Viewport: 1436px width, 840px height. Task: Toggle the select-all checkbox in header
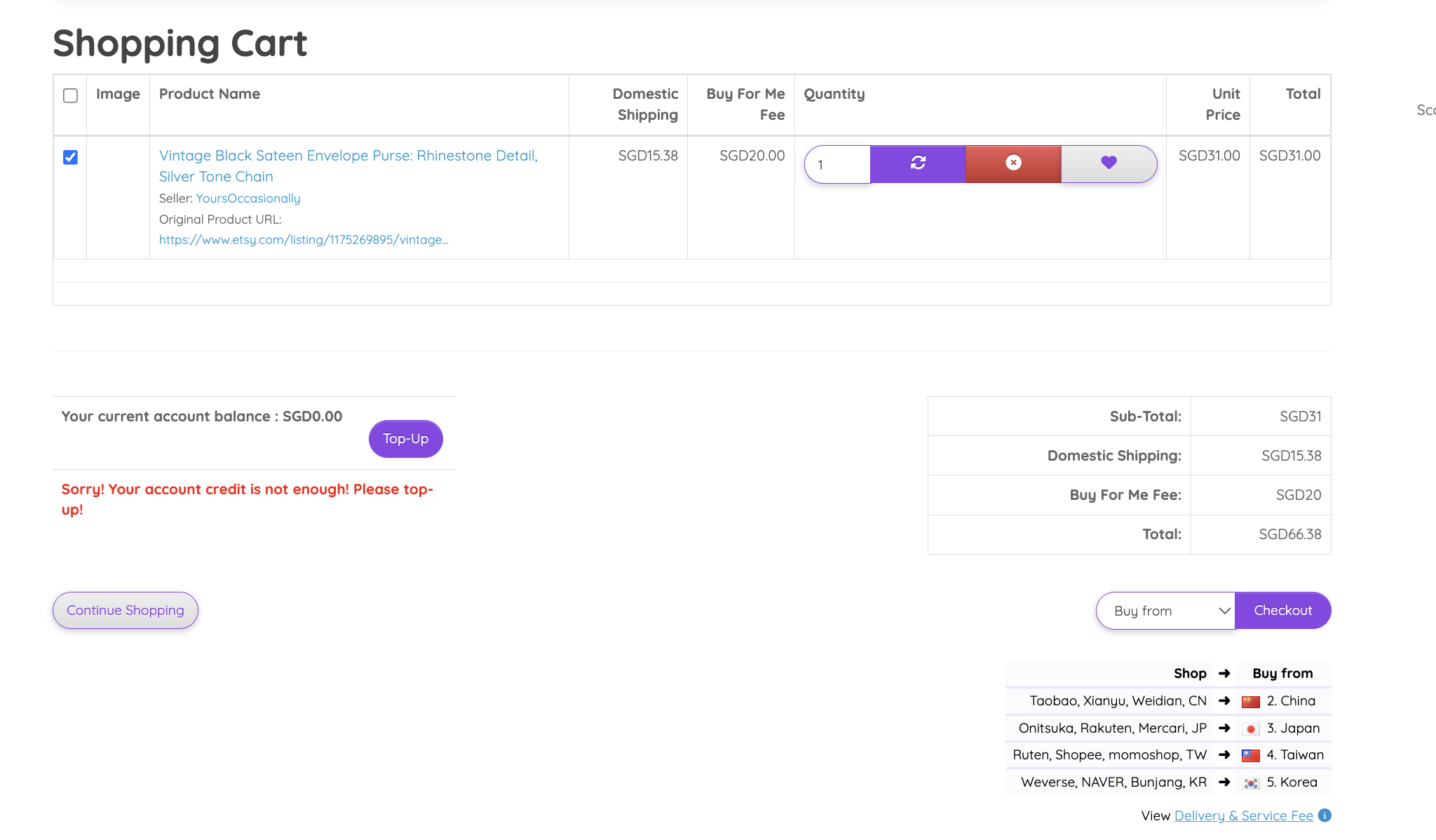(x=70, y=95)
